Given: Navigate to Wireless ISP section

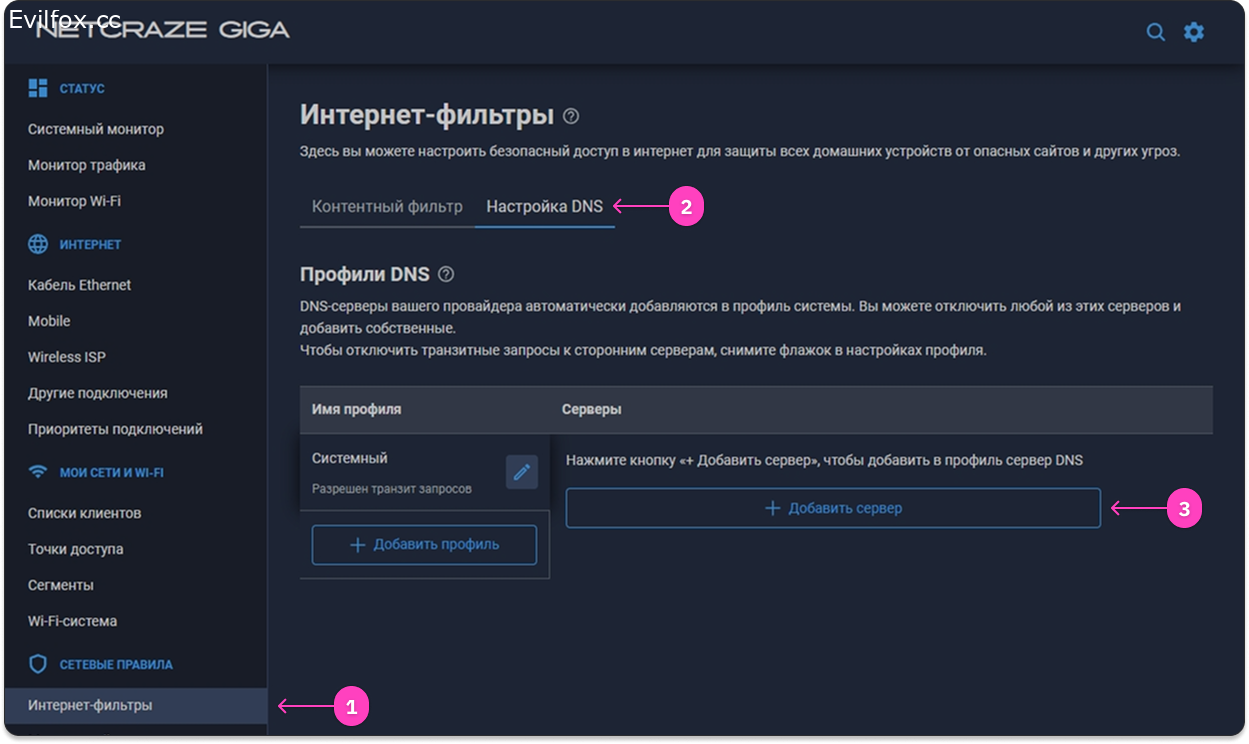Looking at the screenshot, I should 67,357.
